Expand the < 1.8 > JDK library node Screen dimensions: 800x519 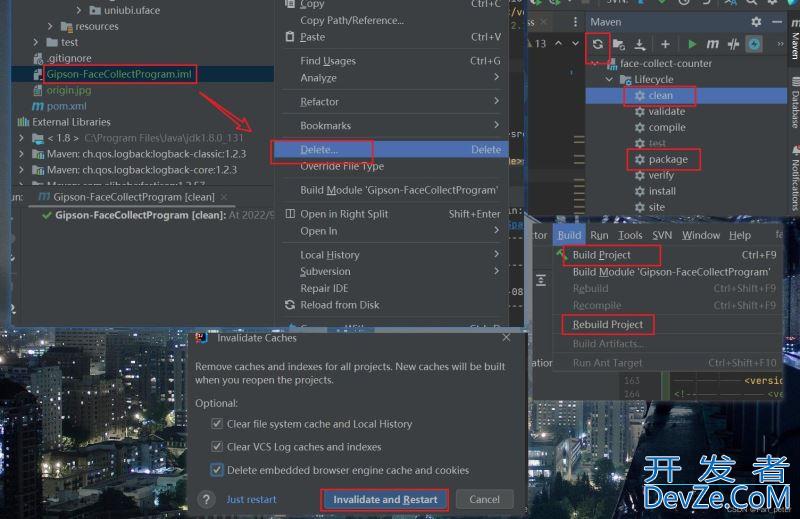[x=21, y=138]
